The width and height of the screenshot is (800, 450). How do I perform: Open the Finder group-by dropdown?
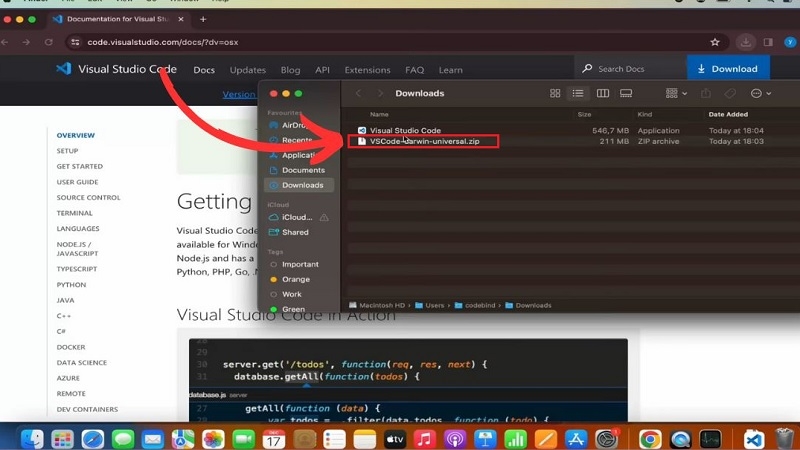coord(676,93)
